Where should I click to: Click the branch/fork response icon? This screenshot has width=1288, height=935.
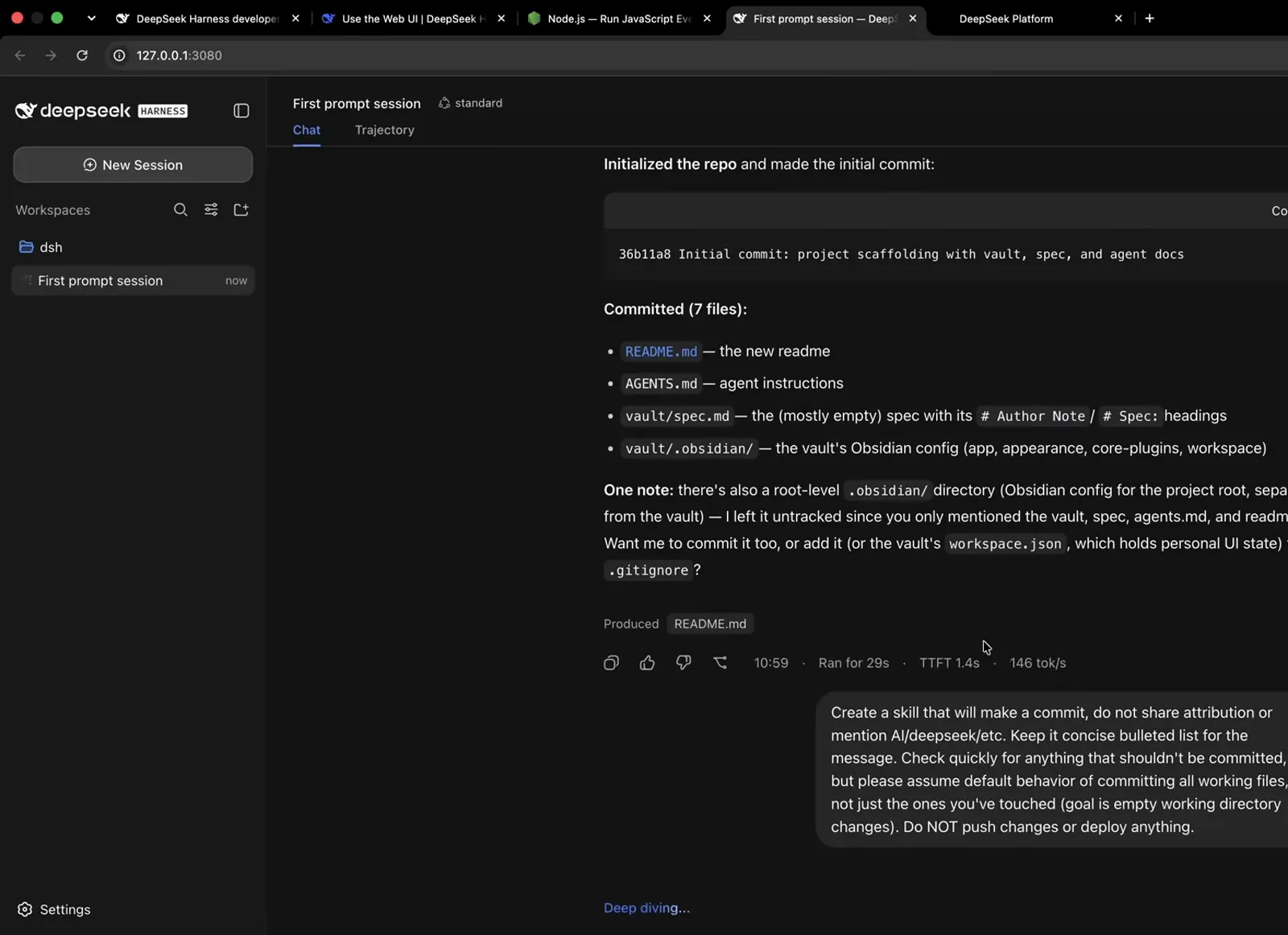pyautogui.click(x=720, y=663)
